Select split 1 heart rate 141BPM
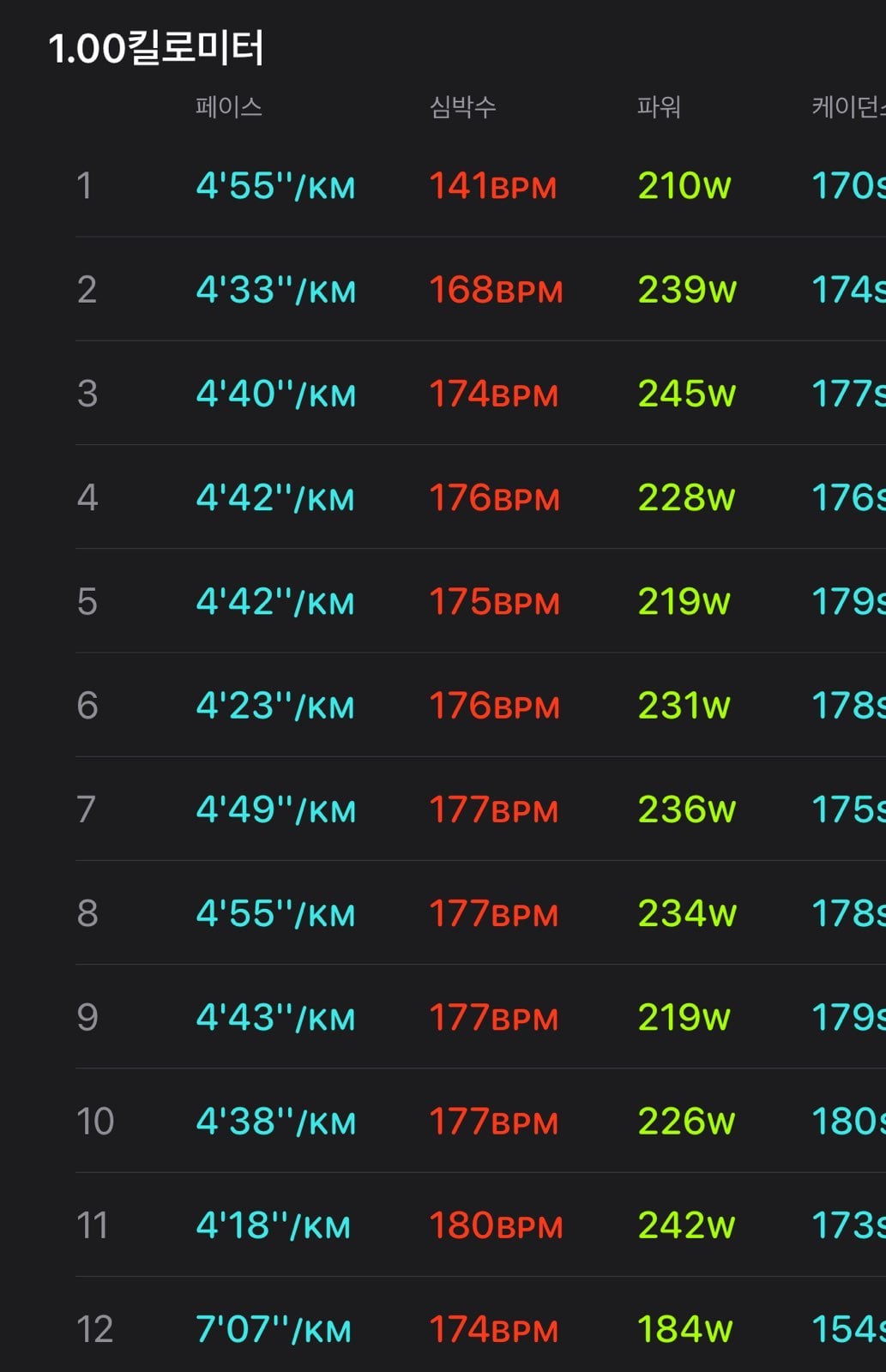Screen dimensions: 886x1372 tap(493, 186)
